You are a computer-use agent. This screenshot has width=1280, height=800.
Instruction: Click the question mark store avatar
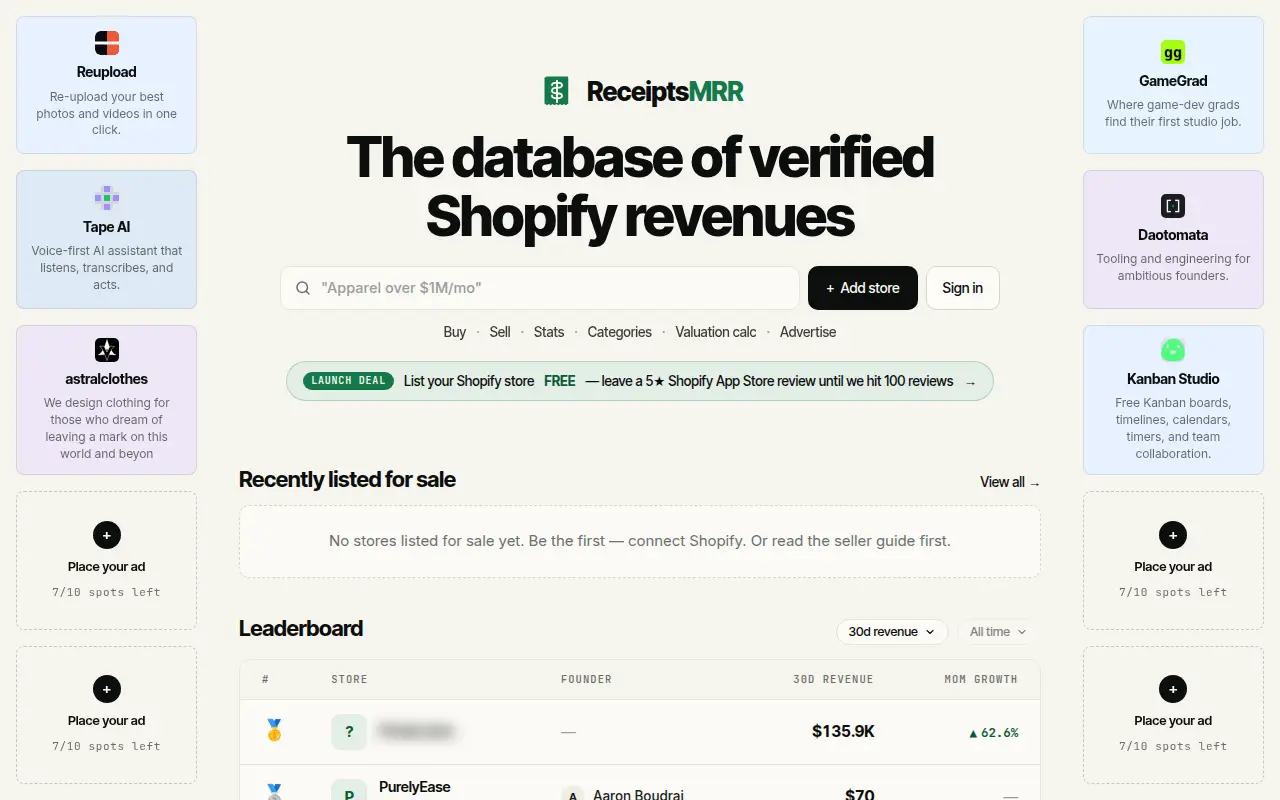[349, 732]
